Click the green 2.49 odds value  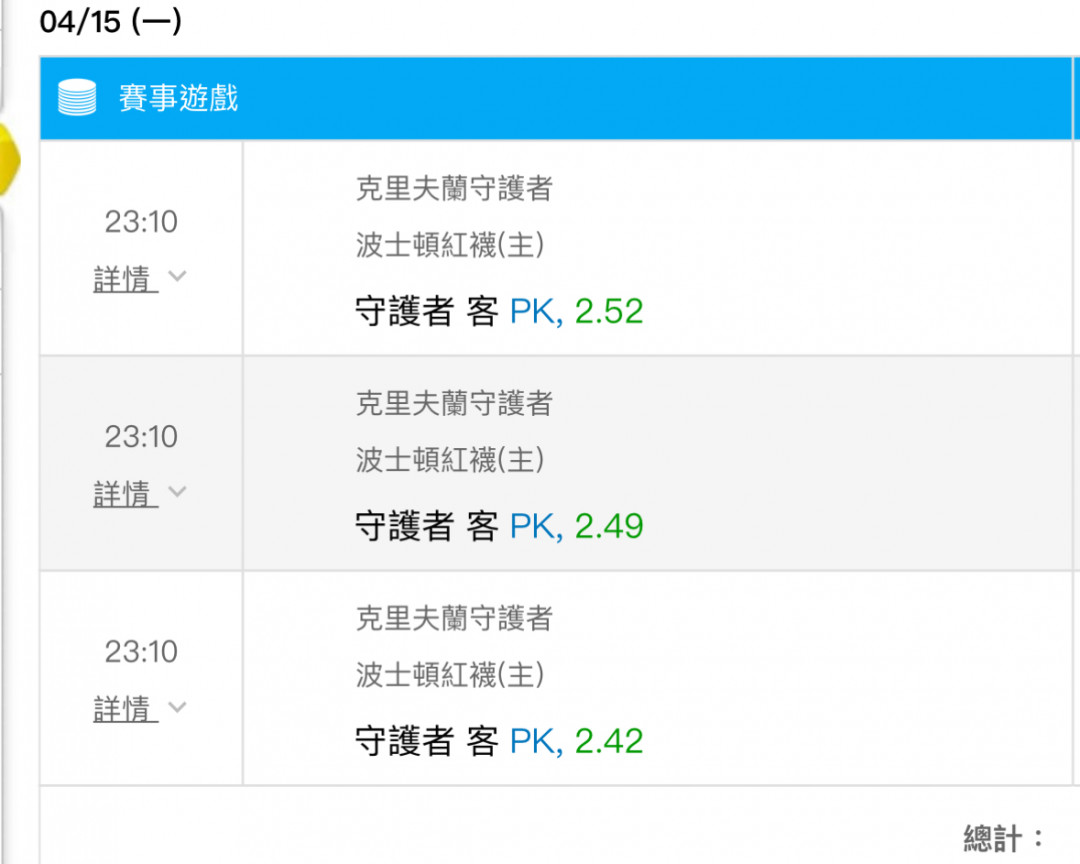point(609,526)
